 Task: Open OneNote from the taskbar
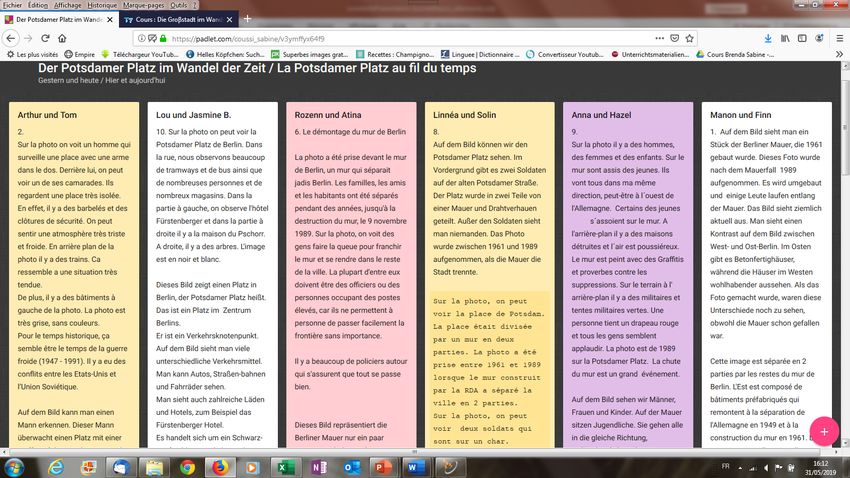(x=319, y=467)
